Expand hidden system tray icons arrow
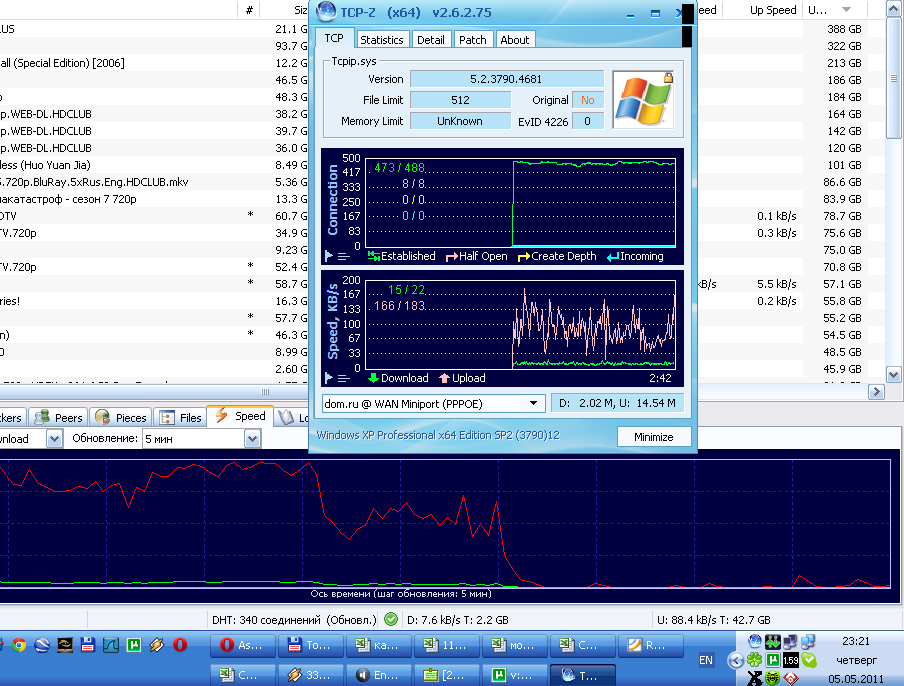Image resolution: width=904 pixels, height=686 pixels. (736, 660)
